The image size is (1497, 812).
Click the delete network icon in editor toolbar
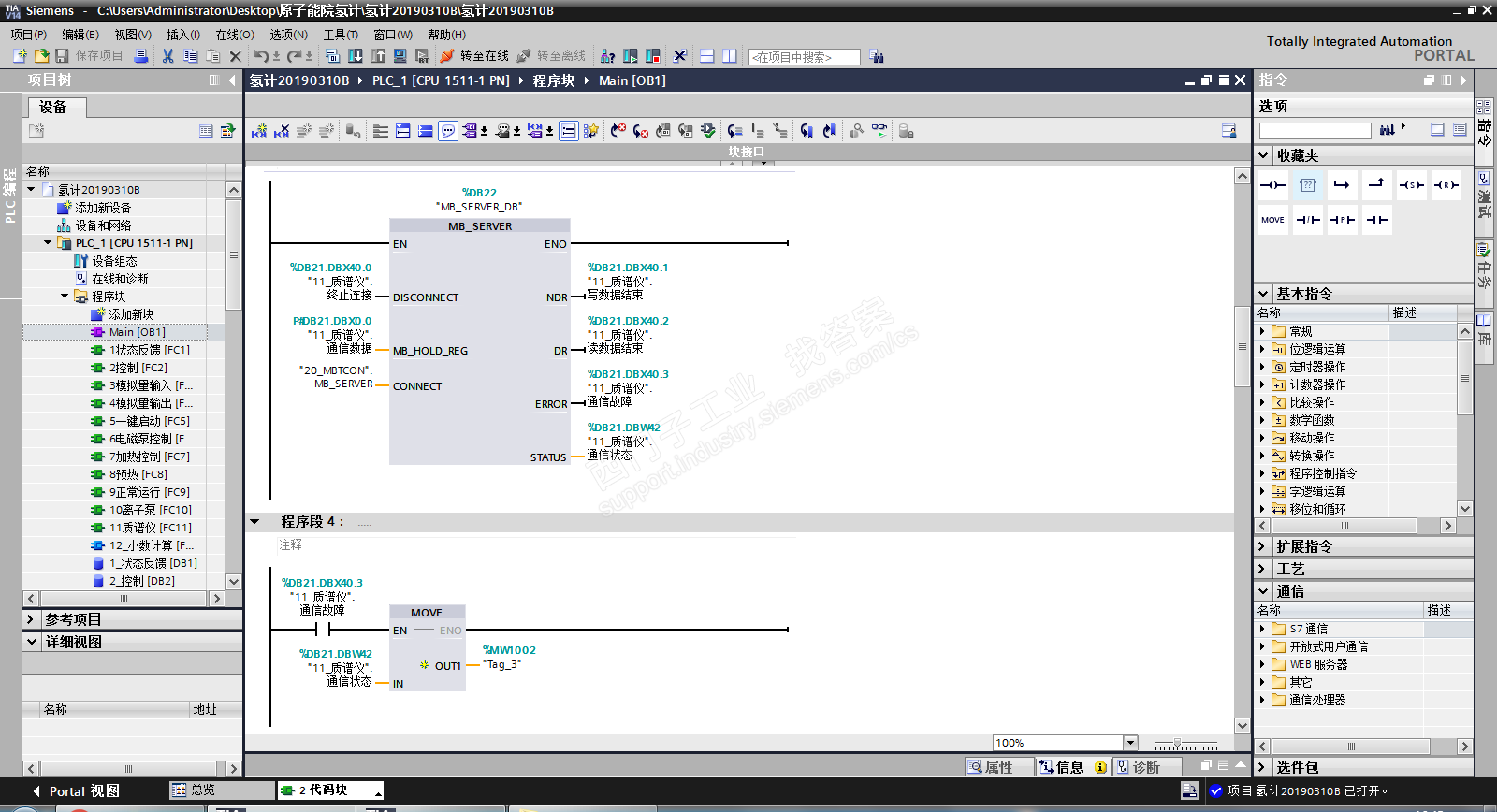coord(282,131)
